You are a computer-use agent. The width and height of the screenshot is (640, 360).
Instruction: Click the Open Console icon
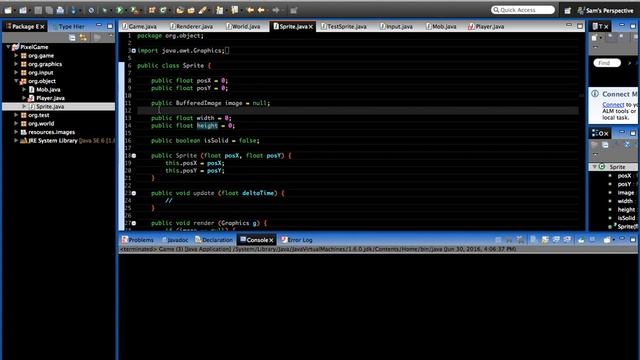point(607,240)
